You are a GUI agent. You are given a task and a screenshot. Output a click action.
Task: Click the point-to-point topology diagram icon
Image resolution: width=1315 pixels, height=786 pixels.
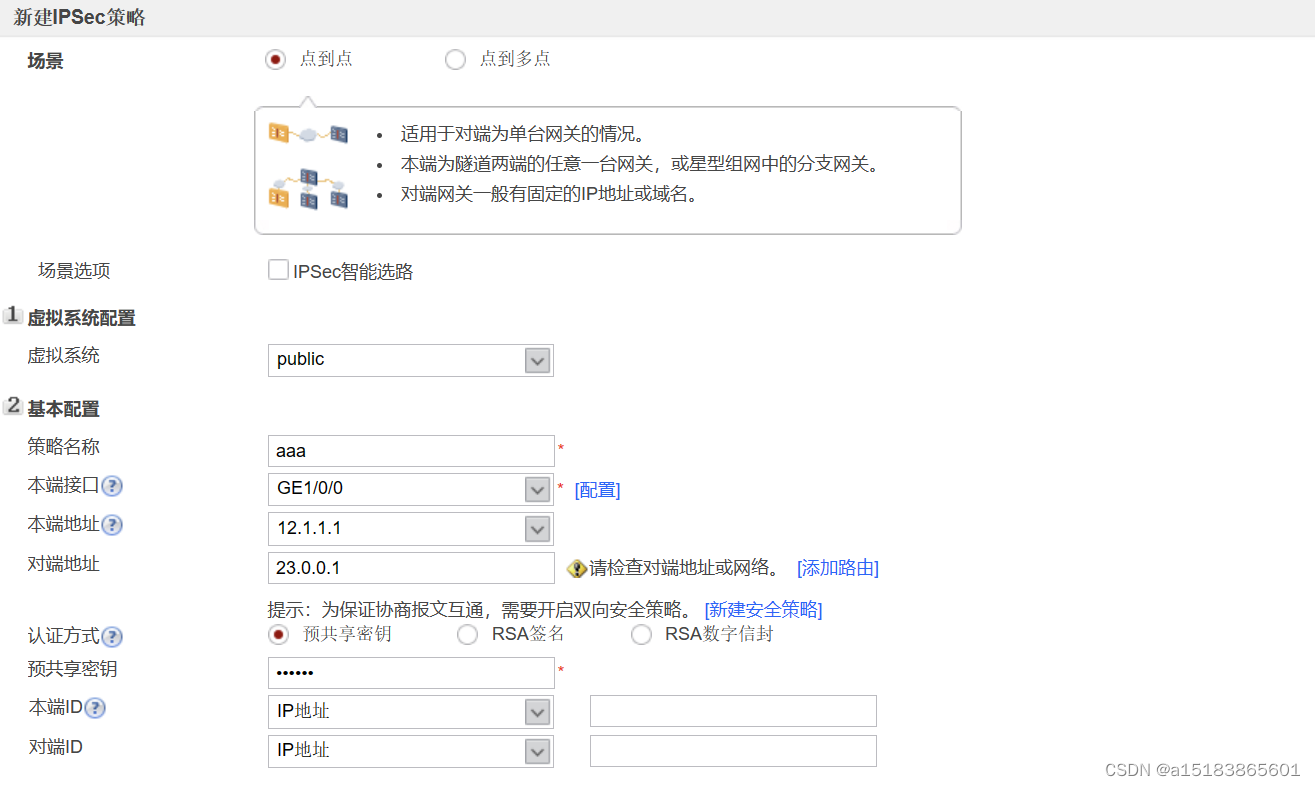coord(308,133)
